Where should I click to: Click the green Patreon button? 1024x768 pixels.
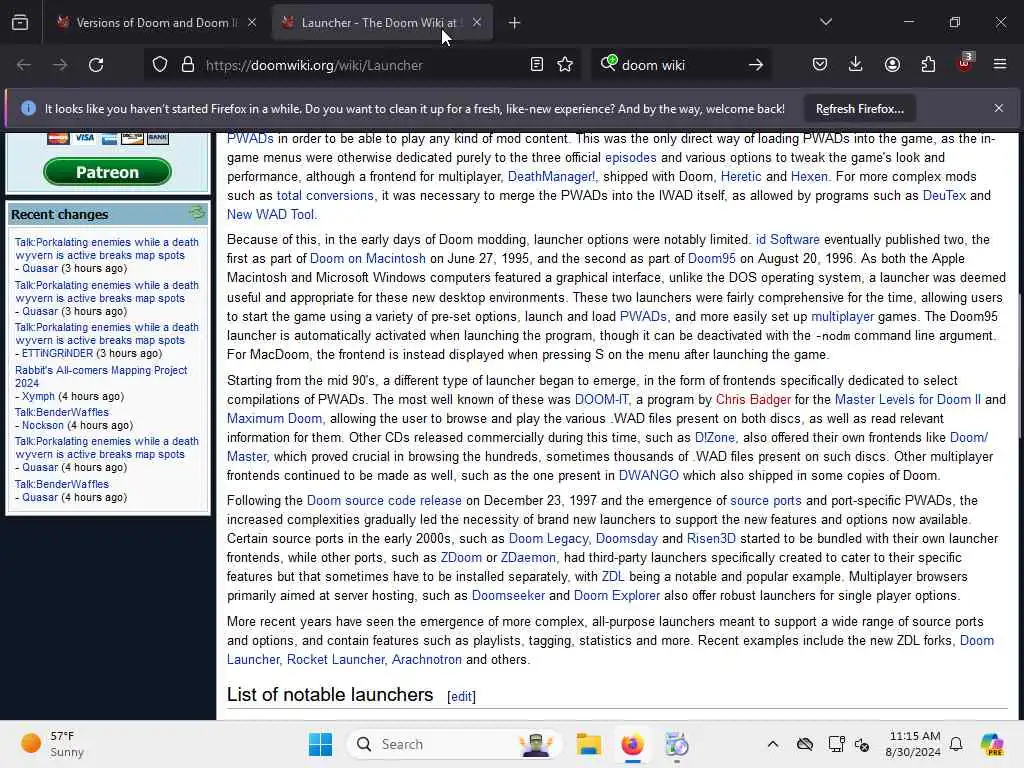tap(107, 172)
